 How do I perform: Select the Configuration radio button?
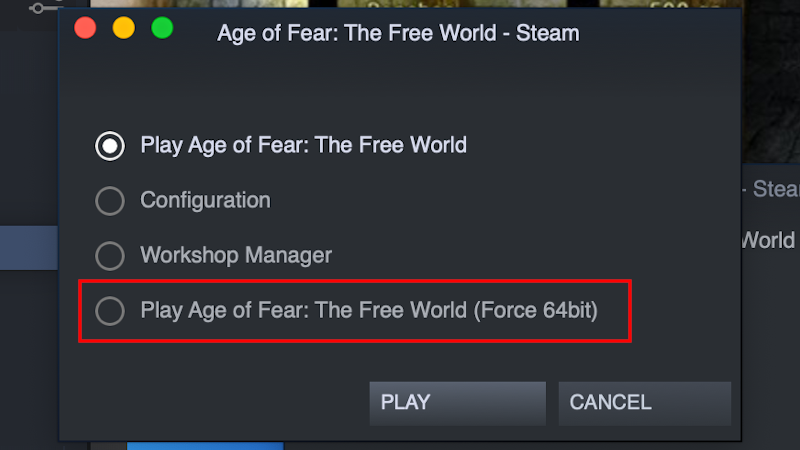click(x=110, y=201)
